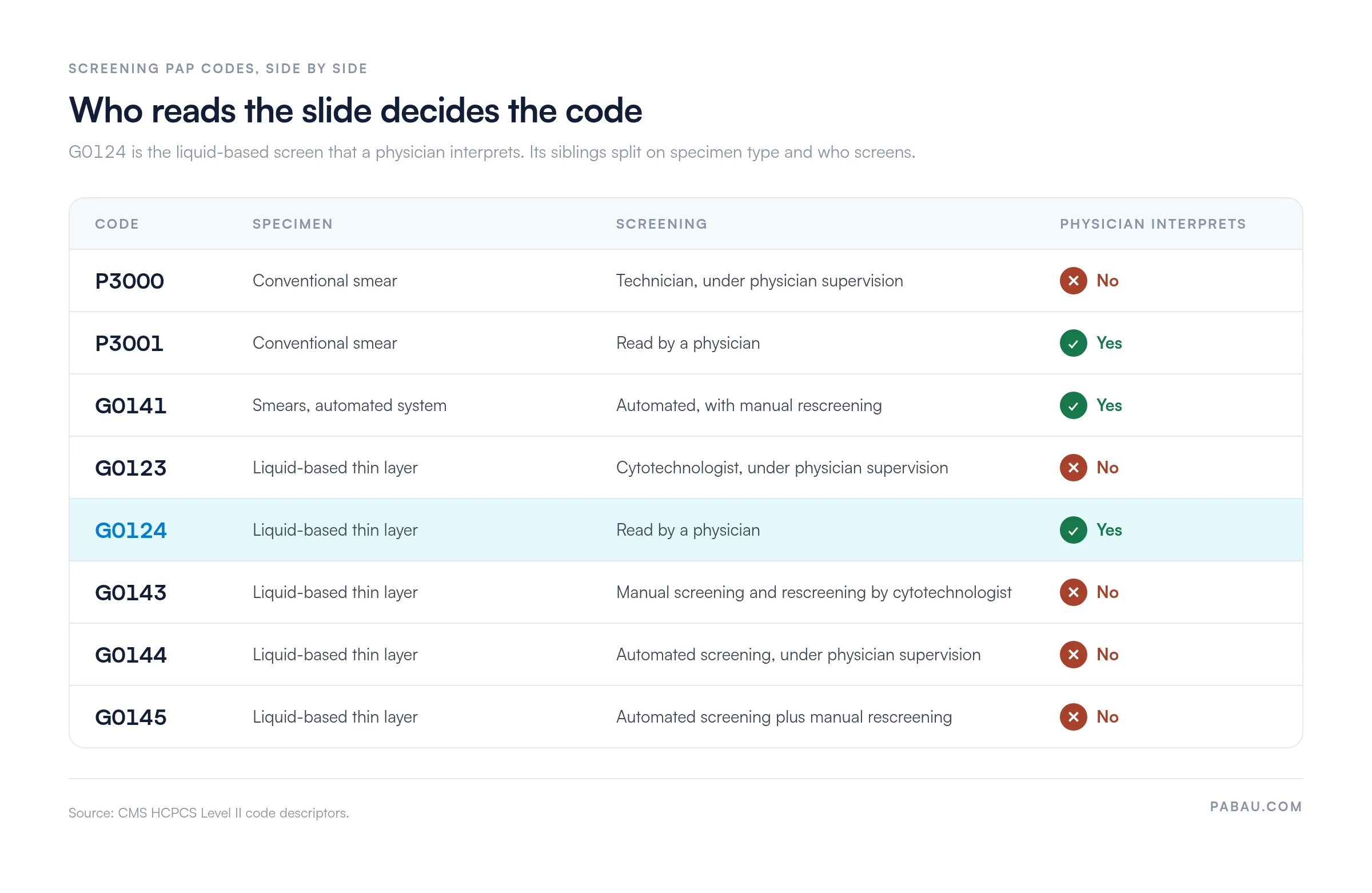Select the G0145 code cell
1372x893 pixels.
click(x=131, y=717)
